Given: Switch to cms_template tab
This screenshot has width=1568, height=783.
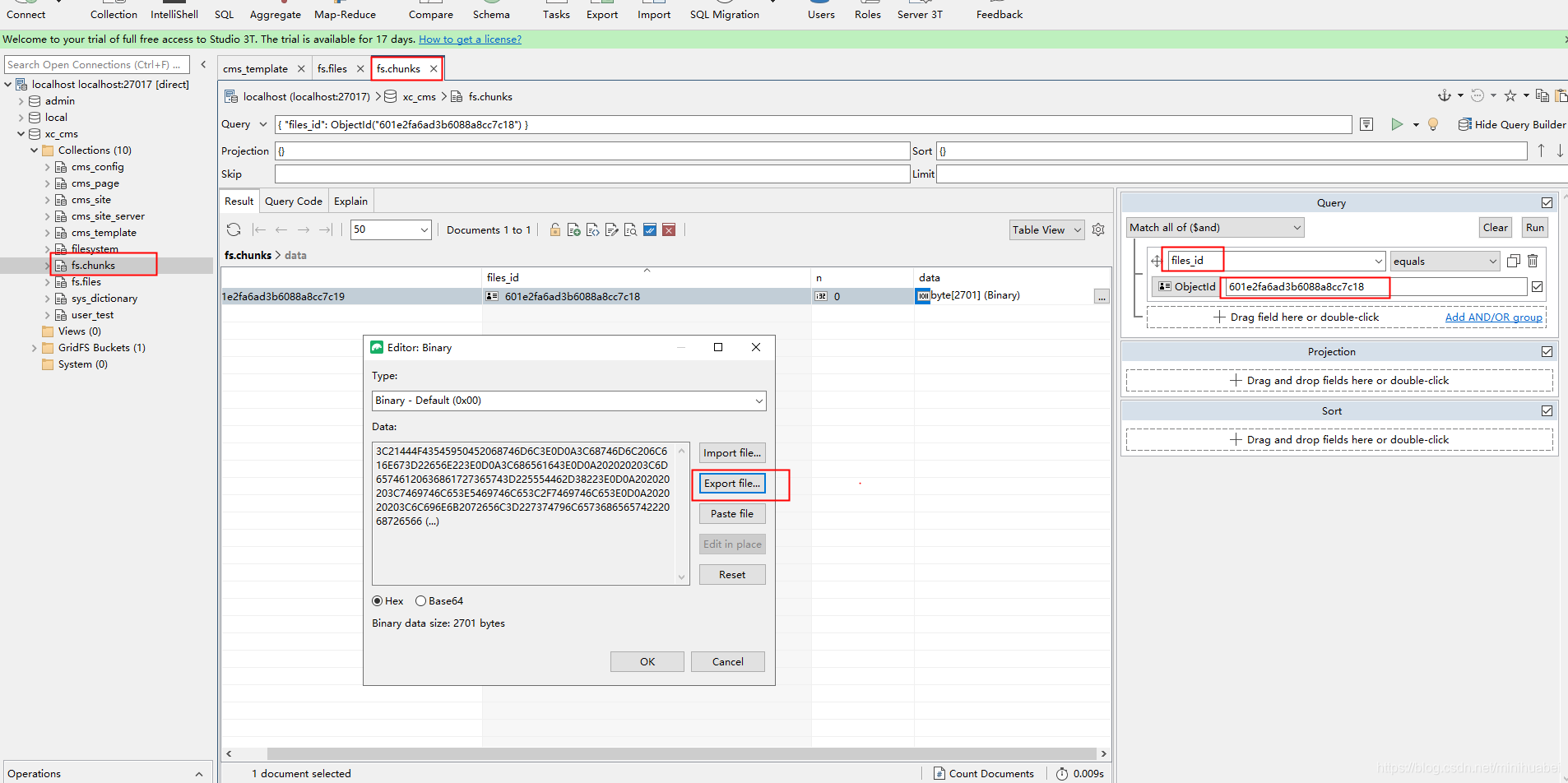Looking at the screenshot, I should coord(255,68).
